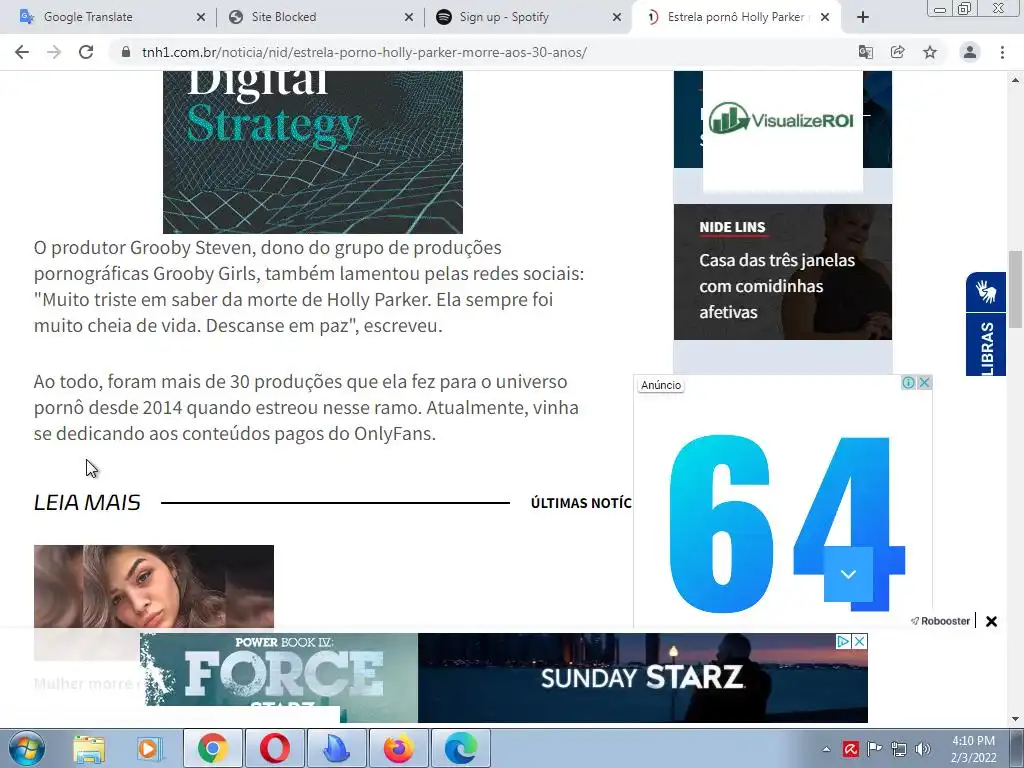This screenshot has height=768, width=1024.
Task: Click the LEIA MAIS heading
Action: click(88, 502)
